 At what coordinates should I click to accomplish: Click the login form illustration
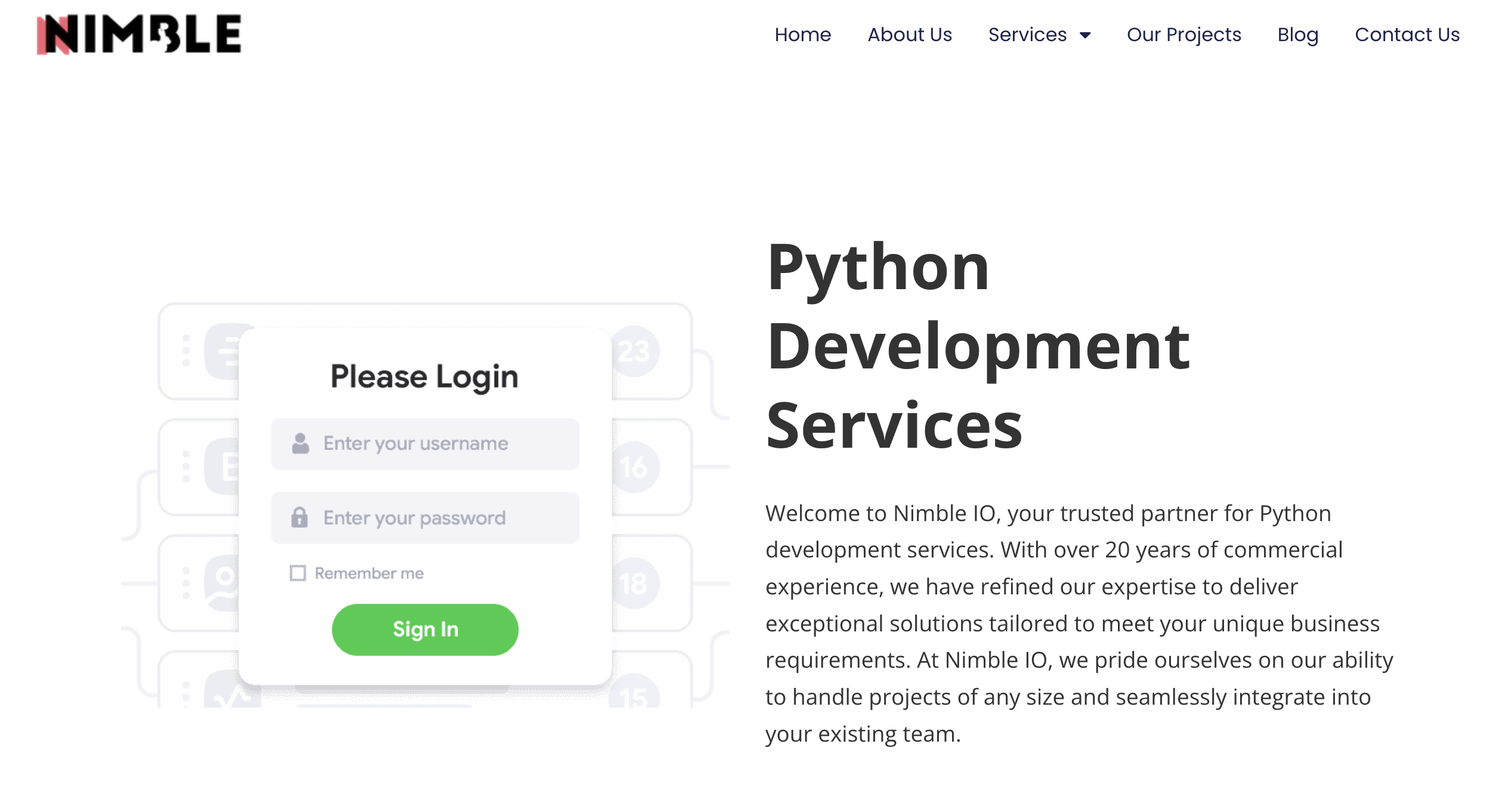pyautogui.click(x=425, y=504)
